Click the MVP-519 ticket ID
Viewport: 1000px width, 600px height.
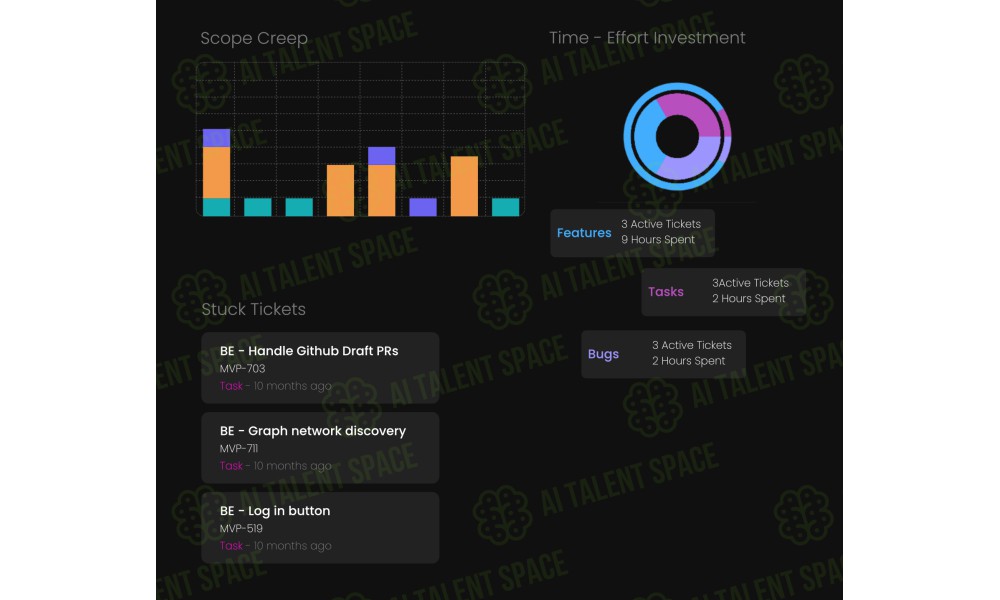tap(241, 528)
